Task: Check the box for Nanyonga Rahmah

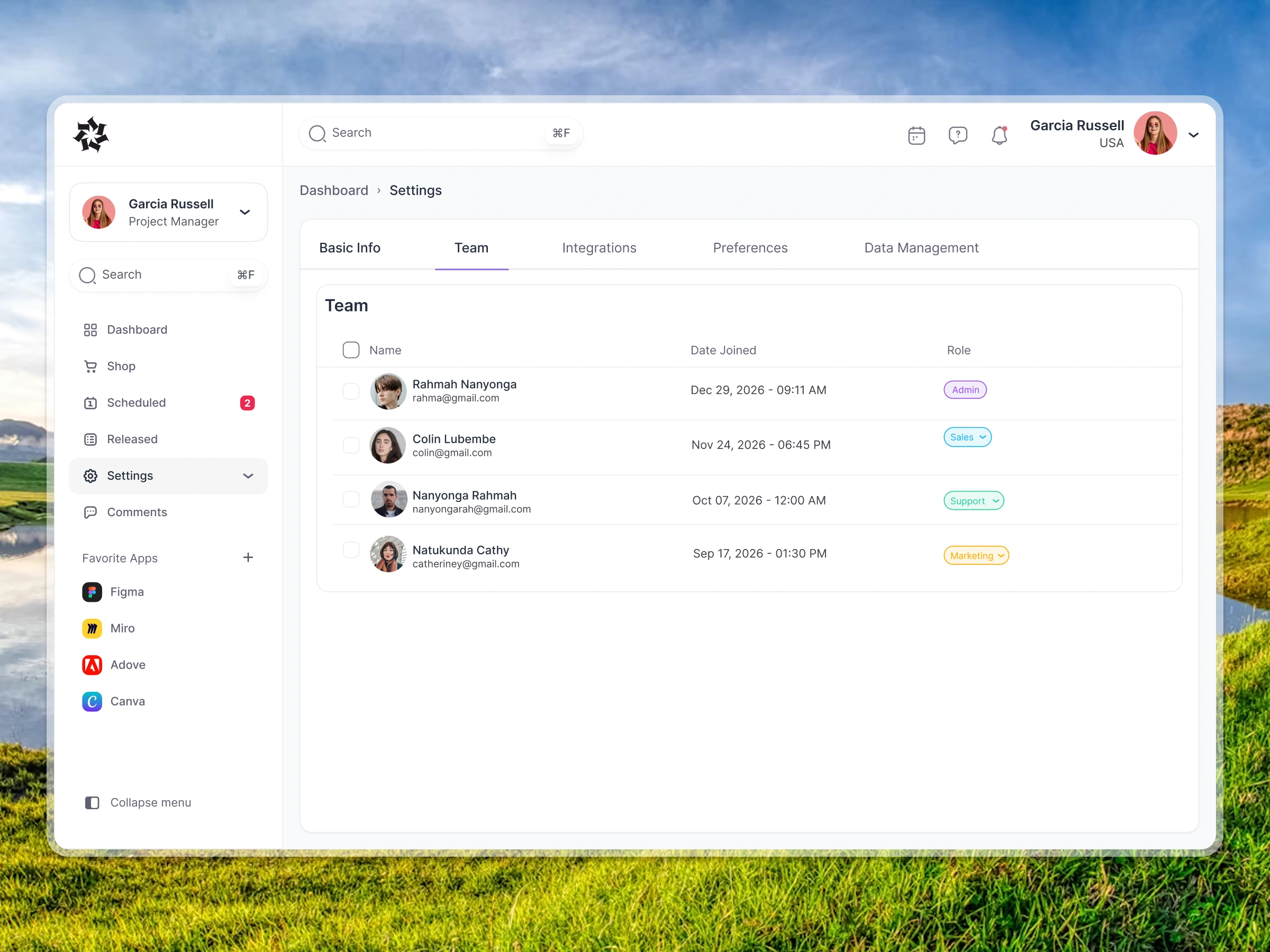Action: tap(351, 499)
